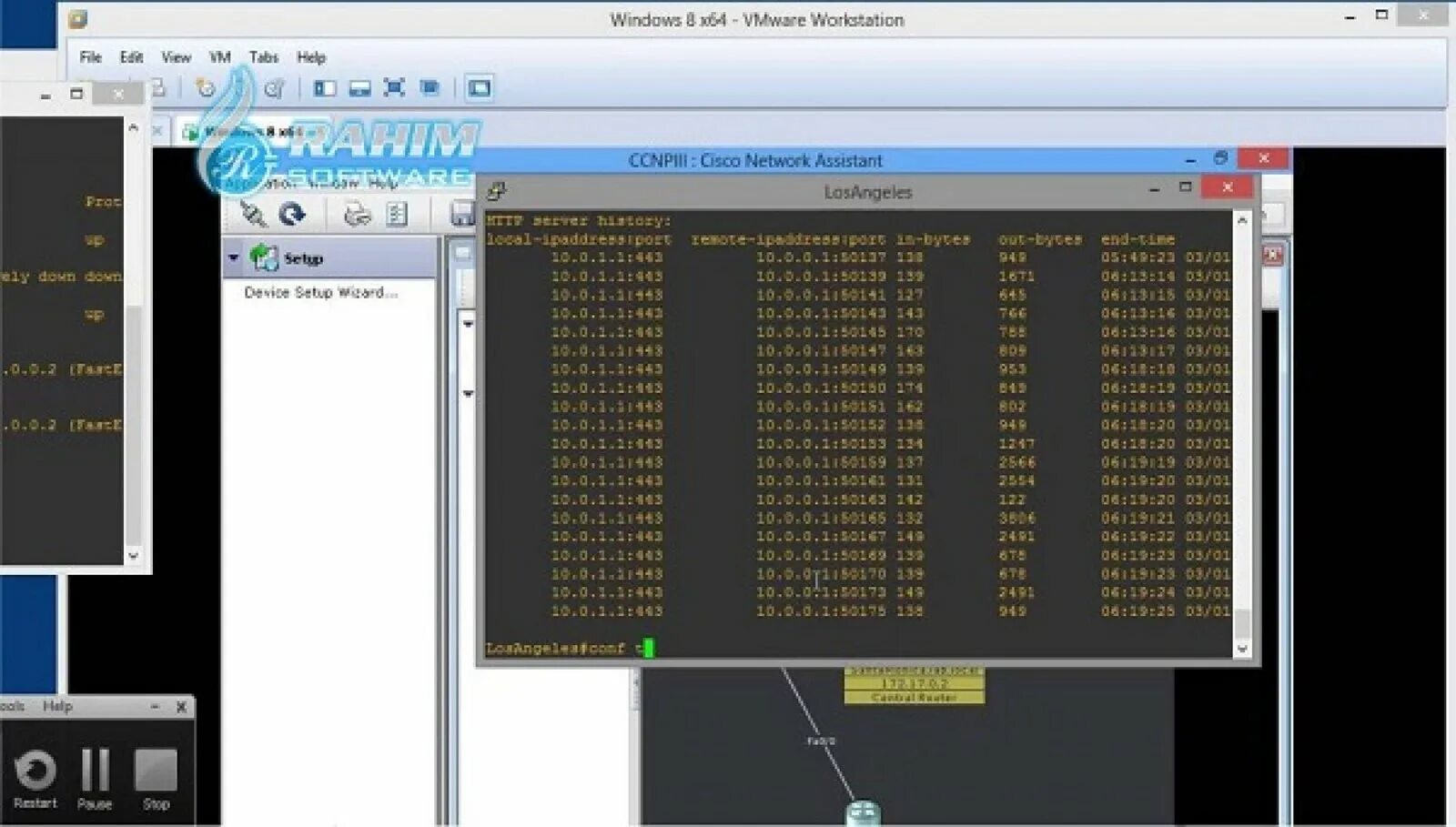Viewport: 1456px width, 827px height.
Task: Click the upper dropdown arrow beside the feature panel
Action: click(x=468, y=324)
